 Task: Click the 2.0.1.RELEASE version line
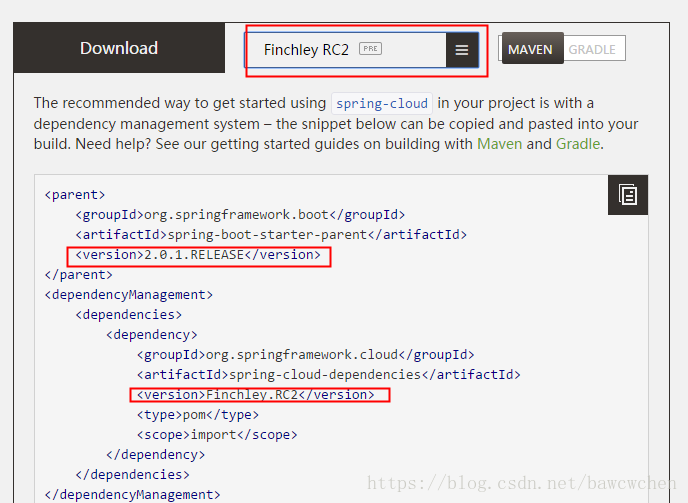pyautogui.click(x=198, y=255)
